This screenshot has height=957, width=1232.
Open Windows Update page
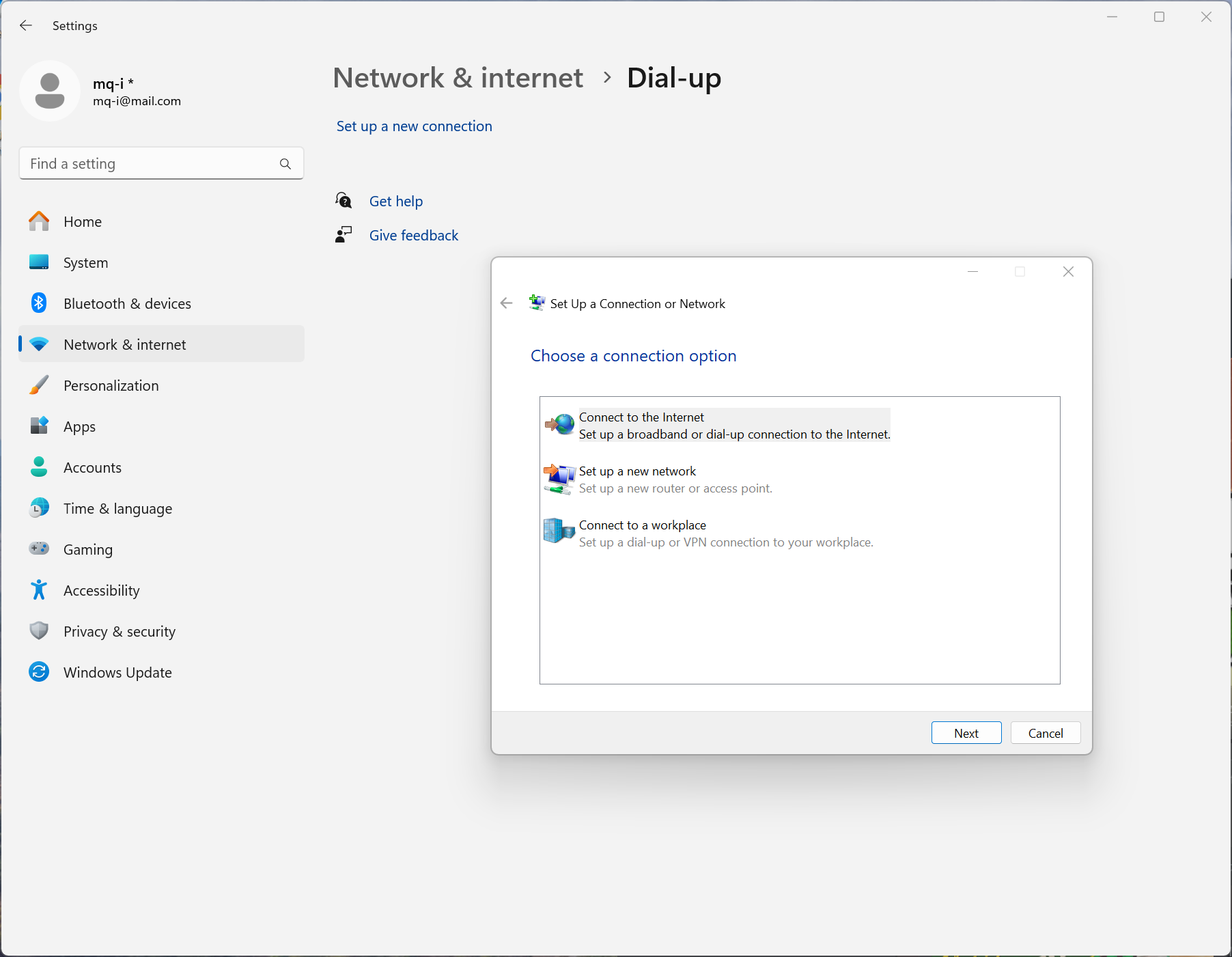point(162,672)
